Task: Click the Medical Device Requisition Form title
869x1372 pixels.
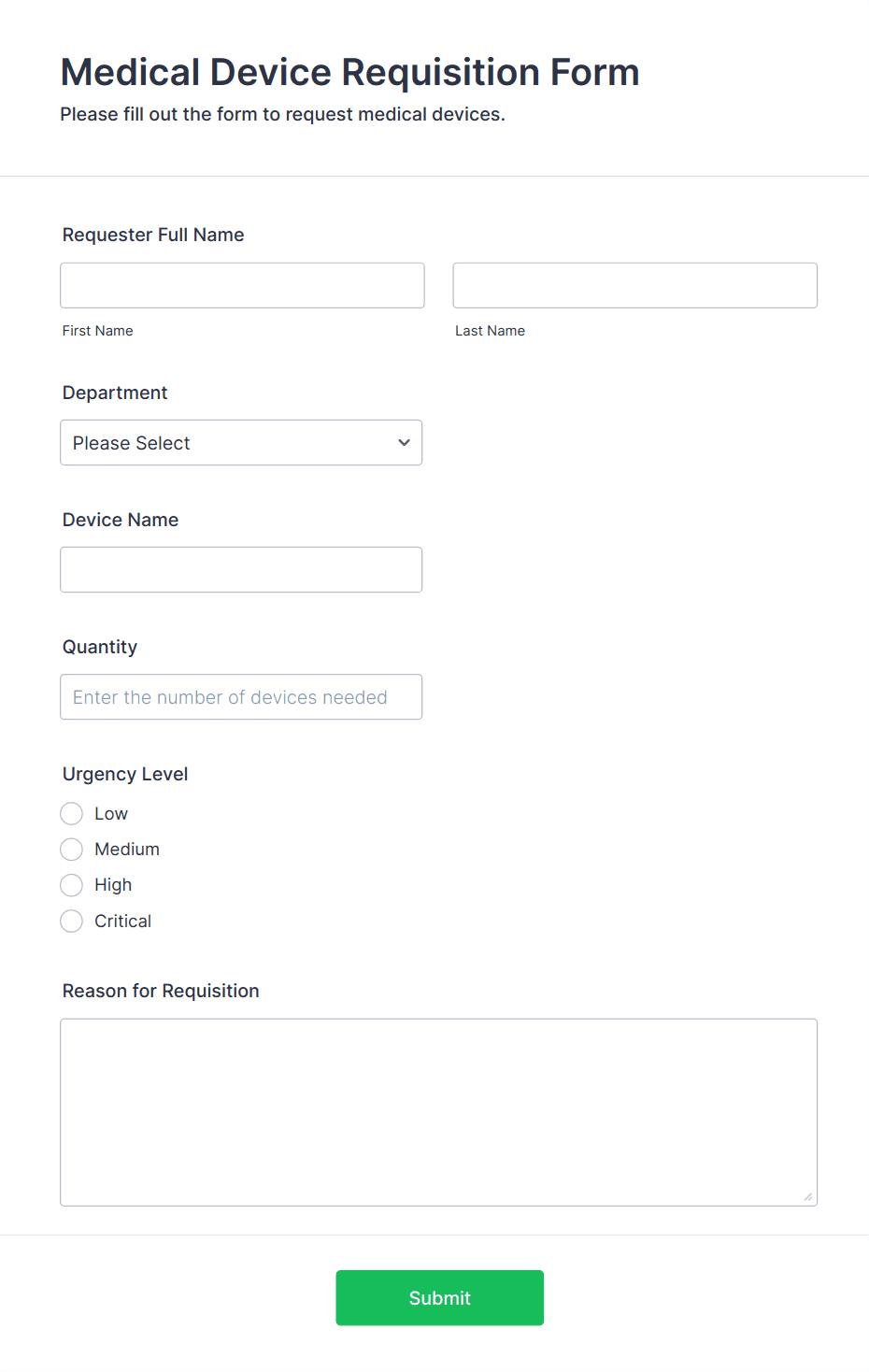Action: pos(349,72)
